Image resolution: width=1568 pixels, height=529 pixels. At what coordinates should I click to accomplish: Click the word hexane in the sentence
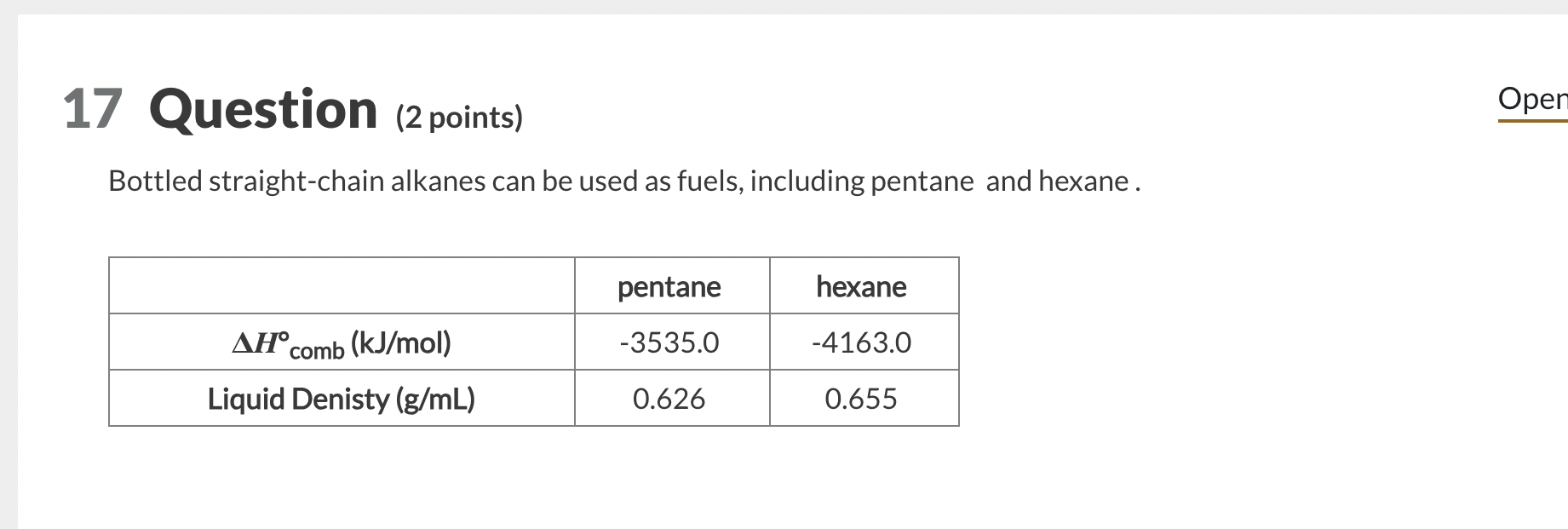tap(1083, 181)
